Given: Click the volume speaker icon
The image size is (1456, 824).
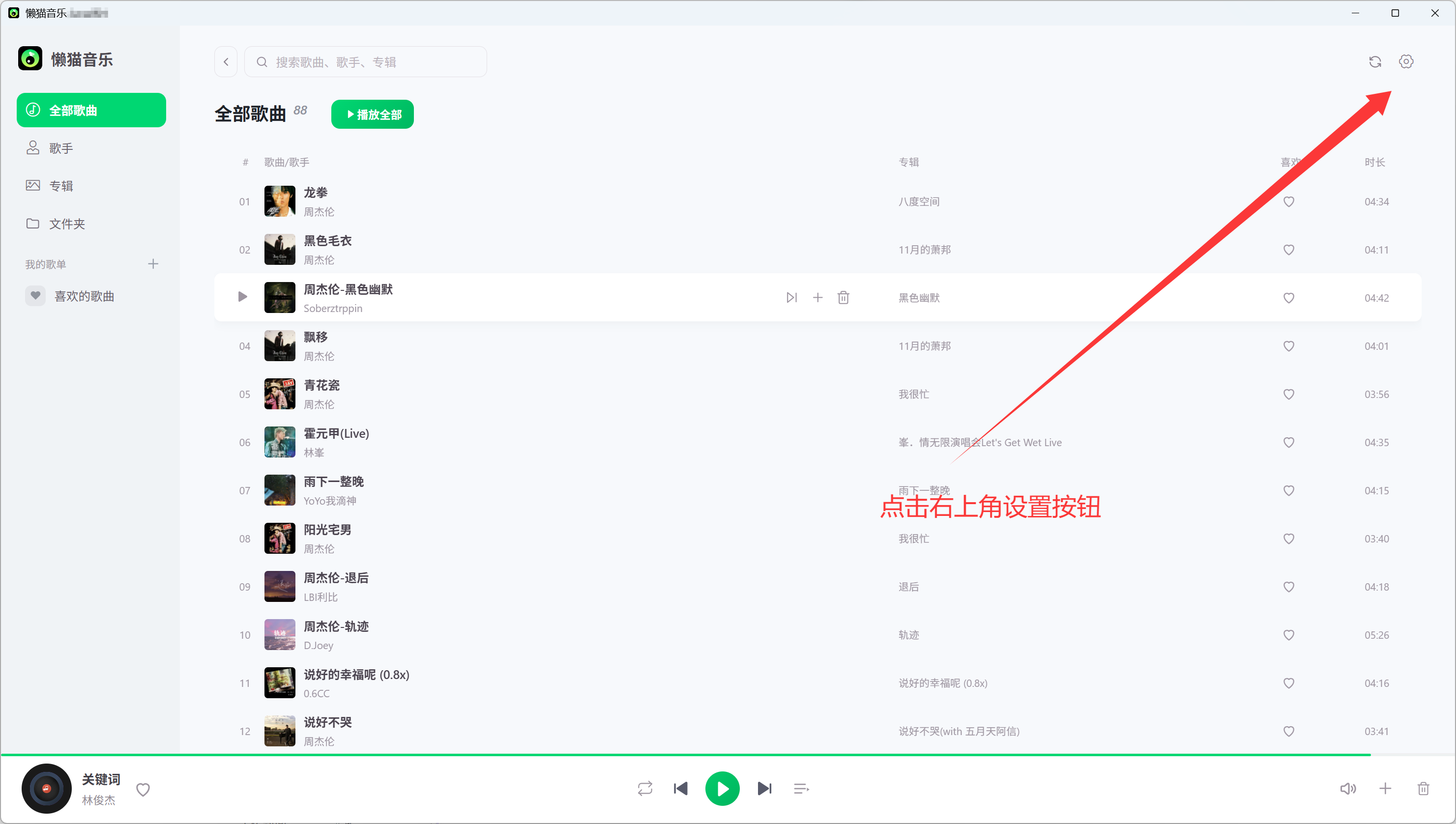Looking at the screenshot, I should pyautogui.click(x=1348, y=788).
